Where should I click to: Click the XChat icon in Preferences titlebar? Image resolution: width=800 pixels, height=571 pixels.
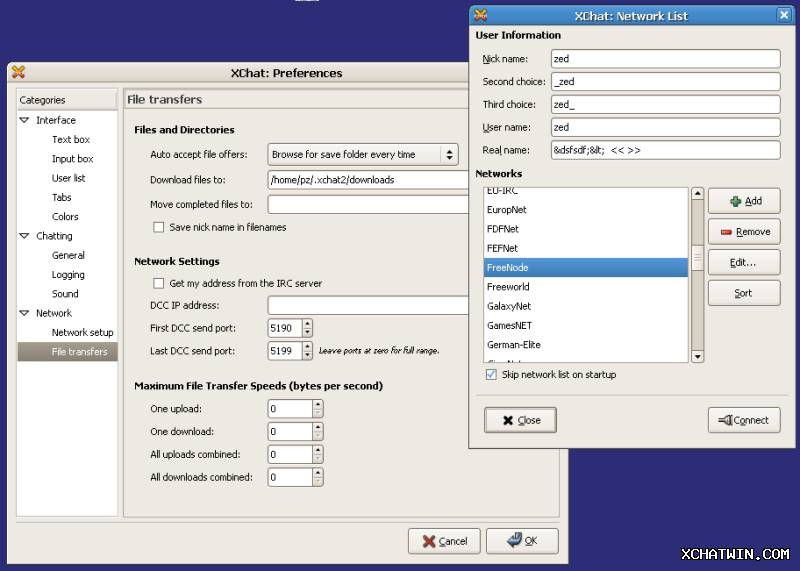click(x=18, y=72)
